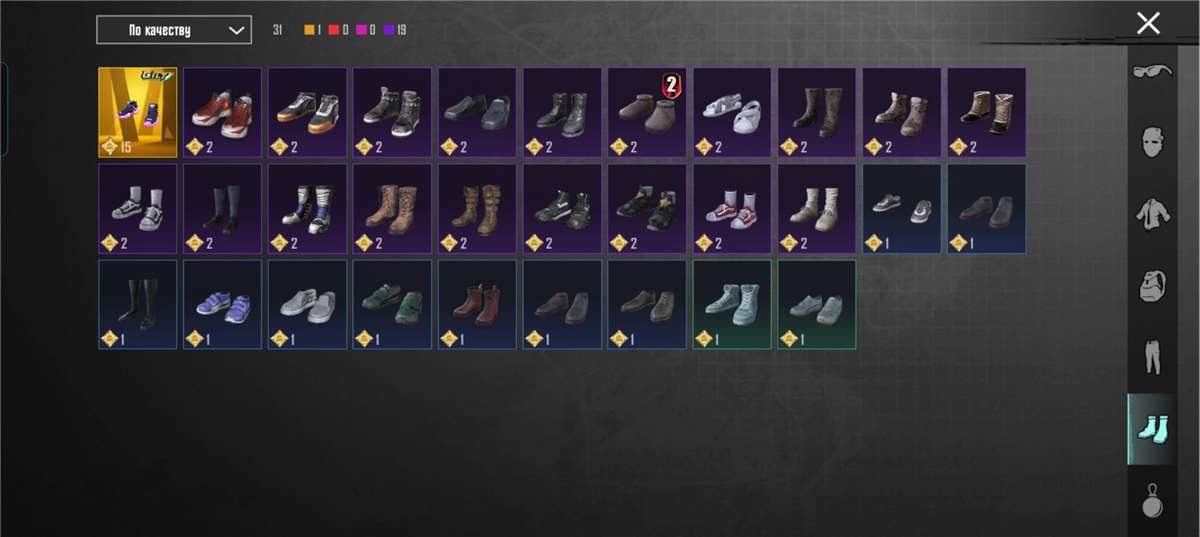Select the dark green loafers item

tap(392, 305)
